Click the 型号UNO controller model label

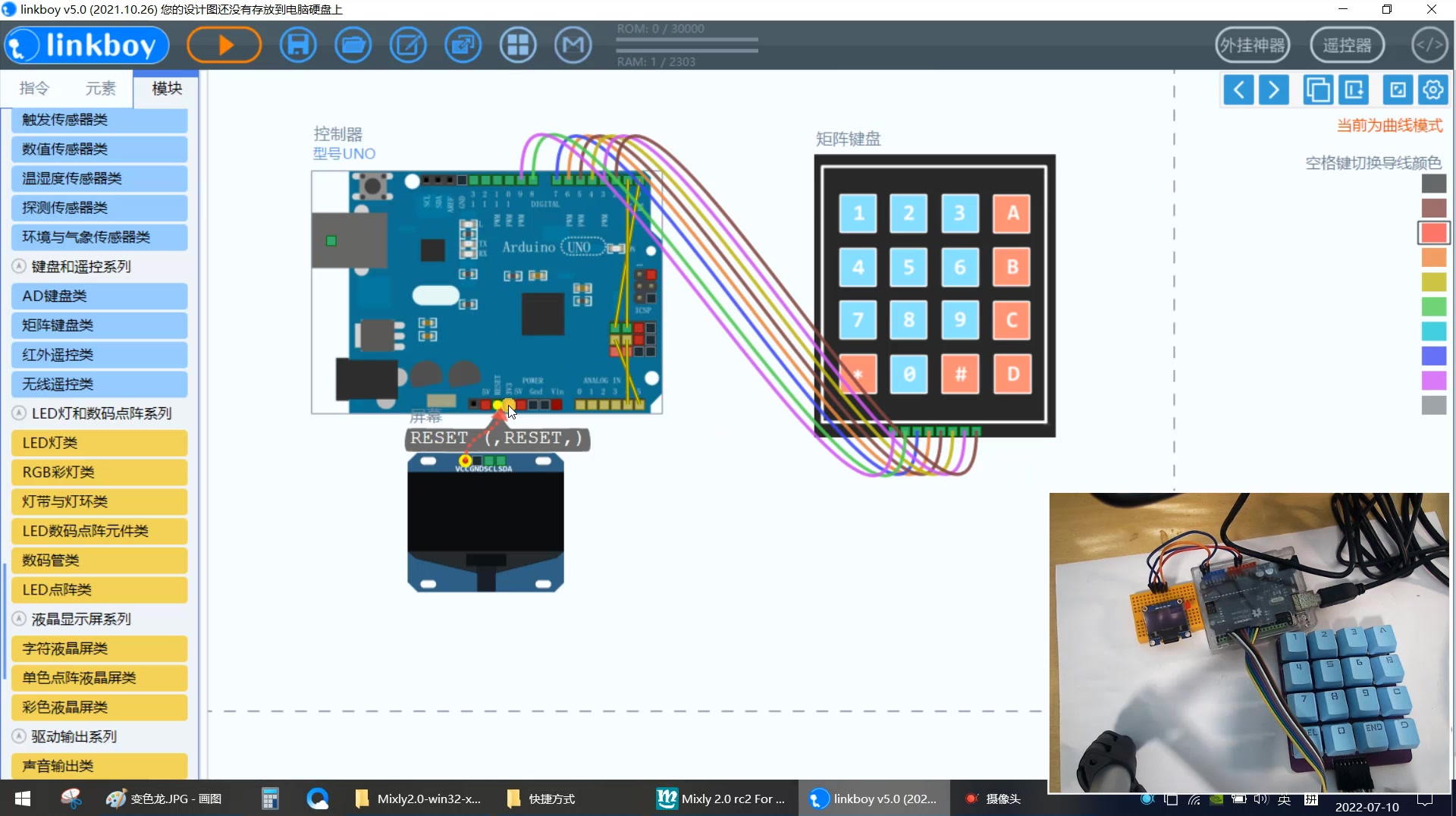344,154
